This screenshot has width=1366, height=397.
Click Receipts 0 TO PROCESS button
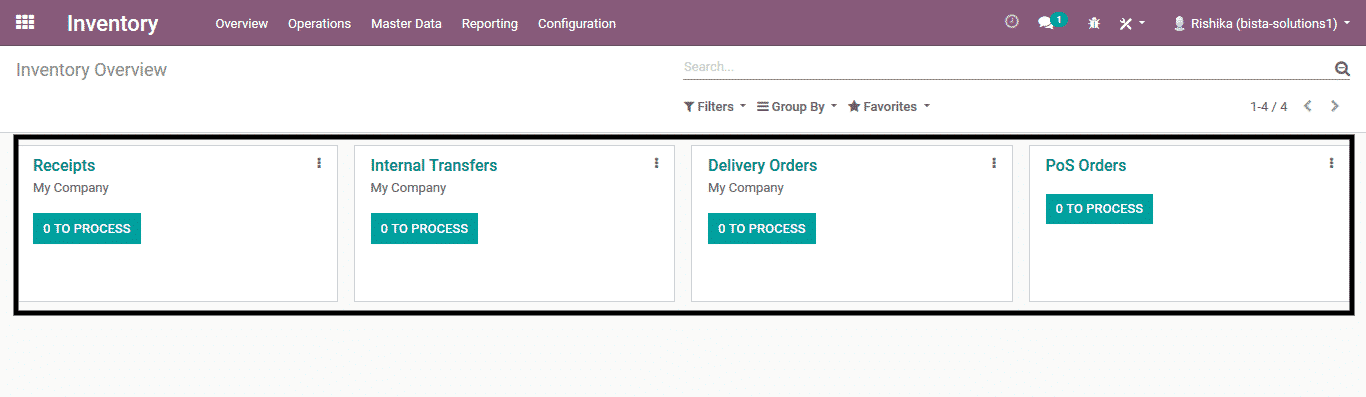click(x=87, y=228)
